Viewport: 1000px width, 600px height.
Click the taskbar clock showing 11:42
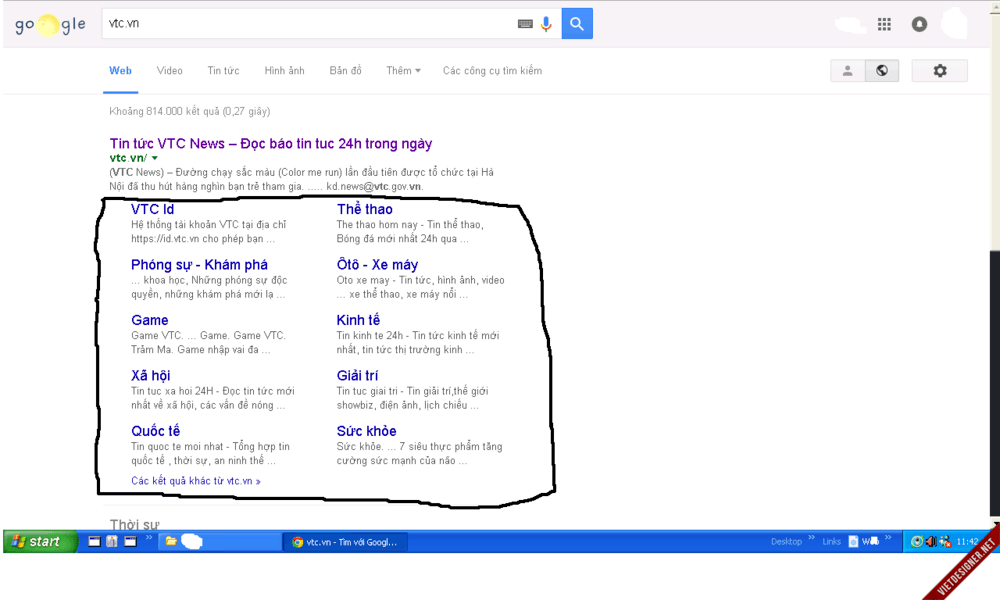pyautogui.click(x=967, y=542)
